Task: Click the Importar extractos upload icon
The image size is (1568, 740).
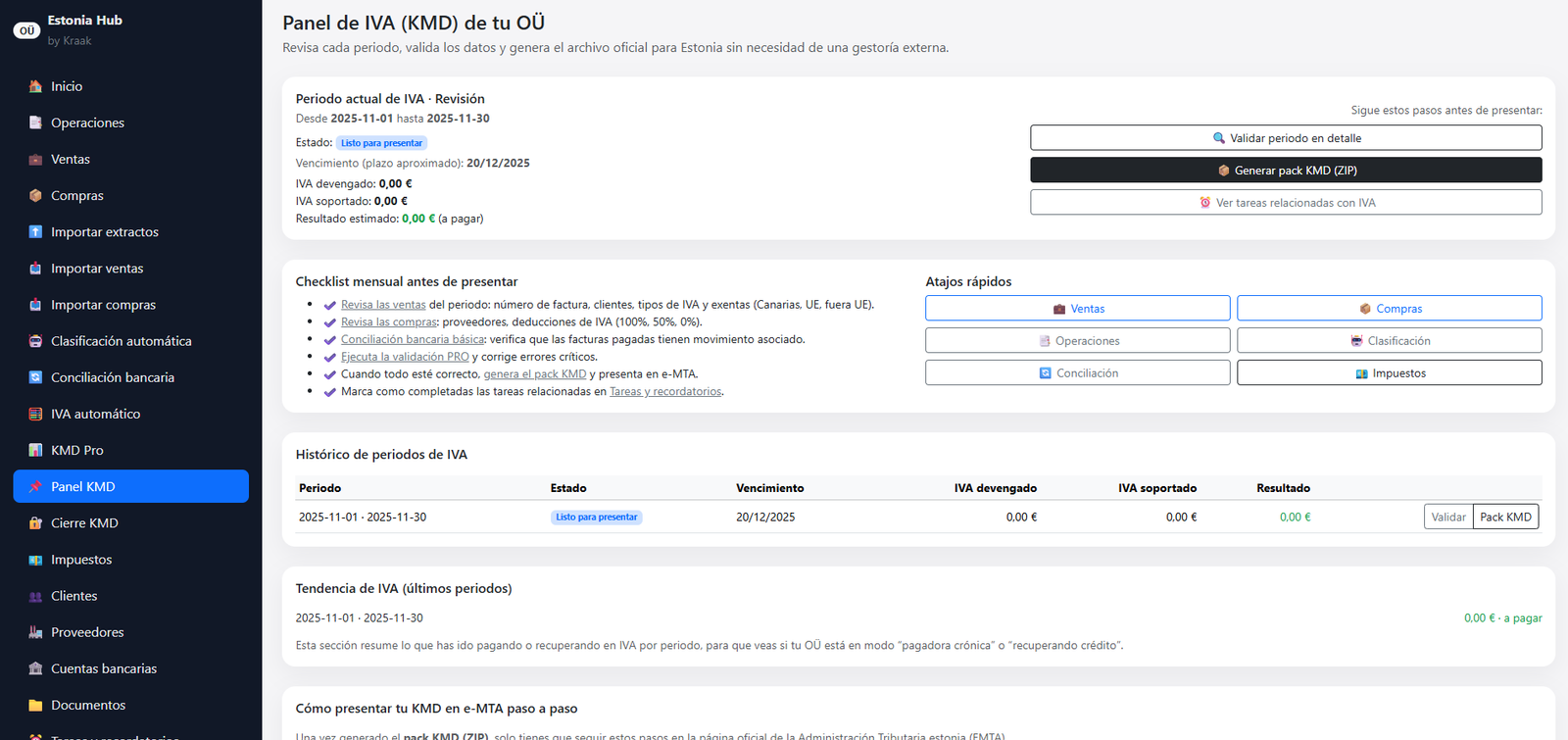Action: click(35, 232)
